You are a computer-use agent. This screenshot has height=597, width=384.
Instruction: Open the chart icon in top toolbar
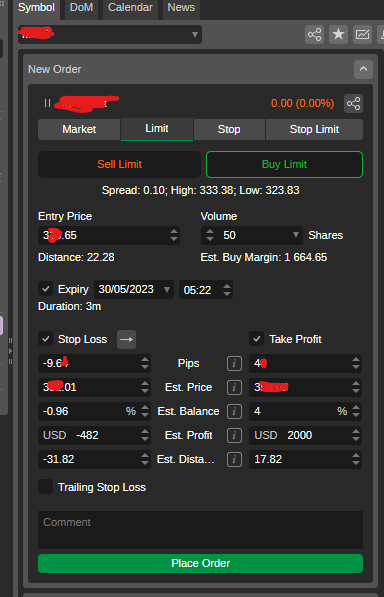click(x=362, y=35)
